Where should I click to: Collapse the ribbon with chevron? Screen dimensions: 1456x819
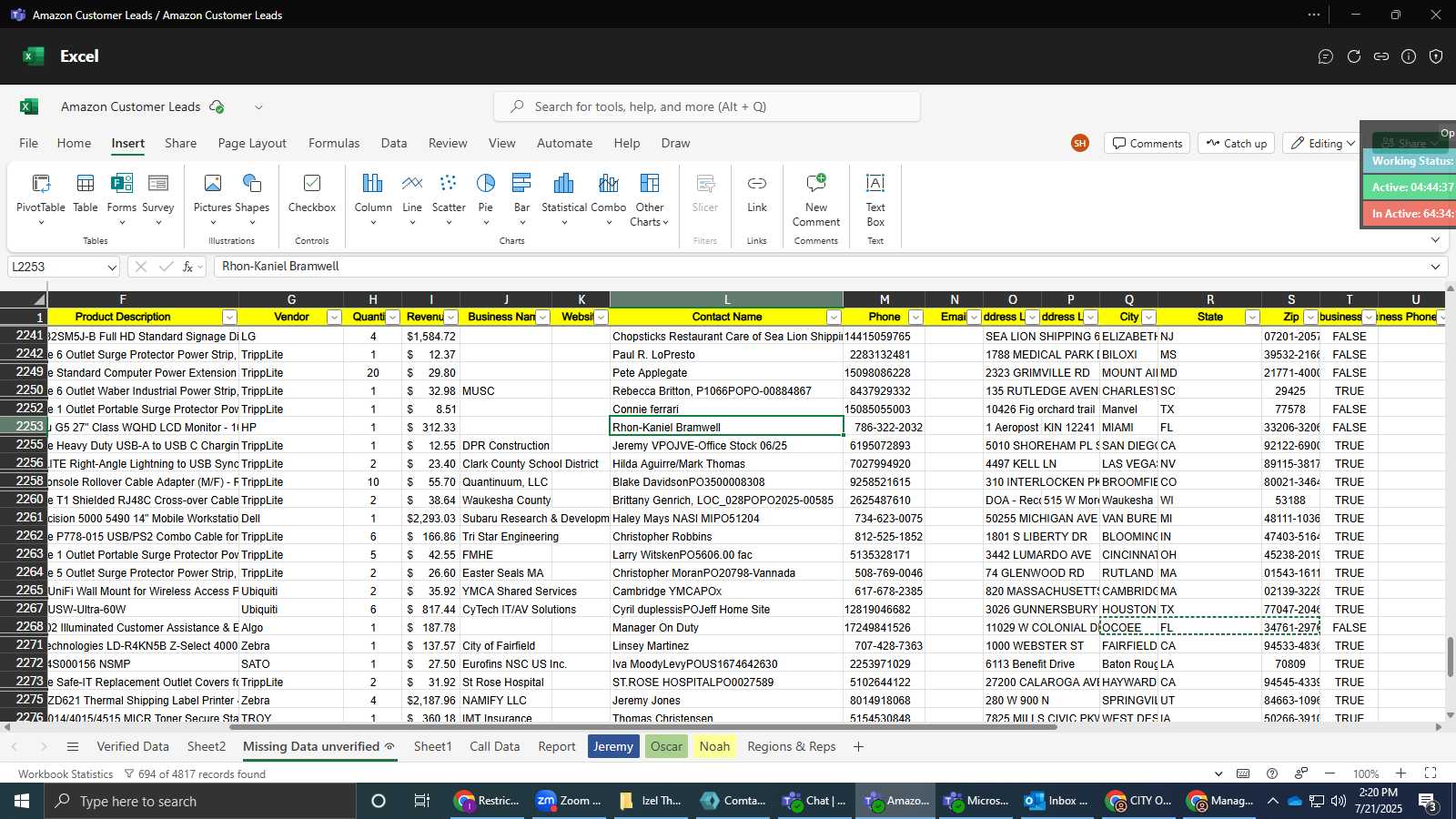[1435, 240]
